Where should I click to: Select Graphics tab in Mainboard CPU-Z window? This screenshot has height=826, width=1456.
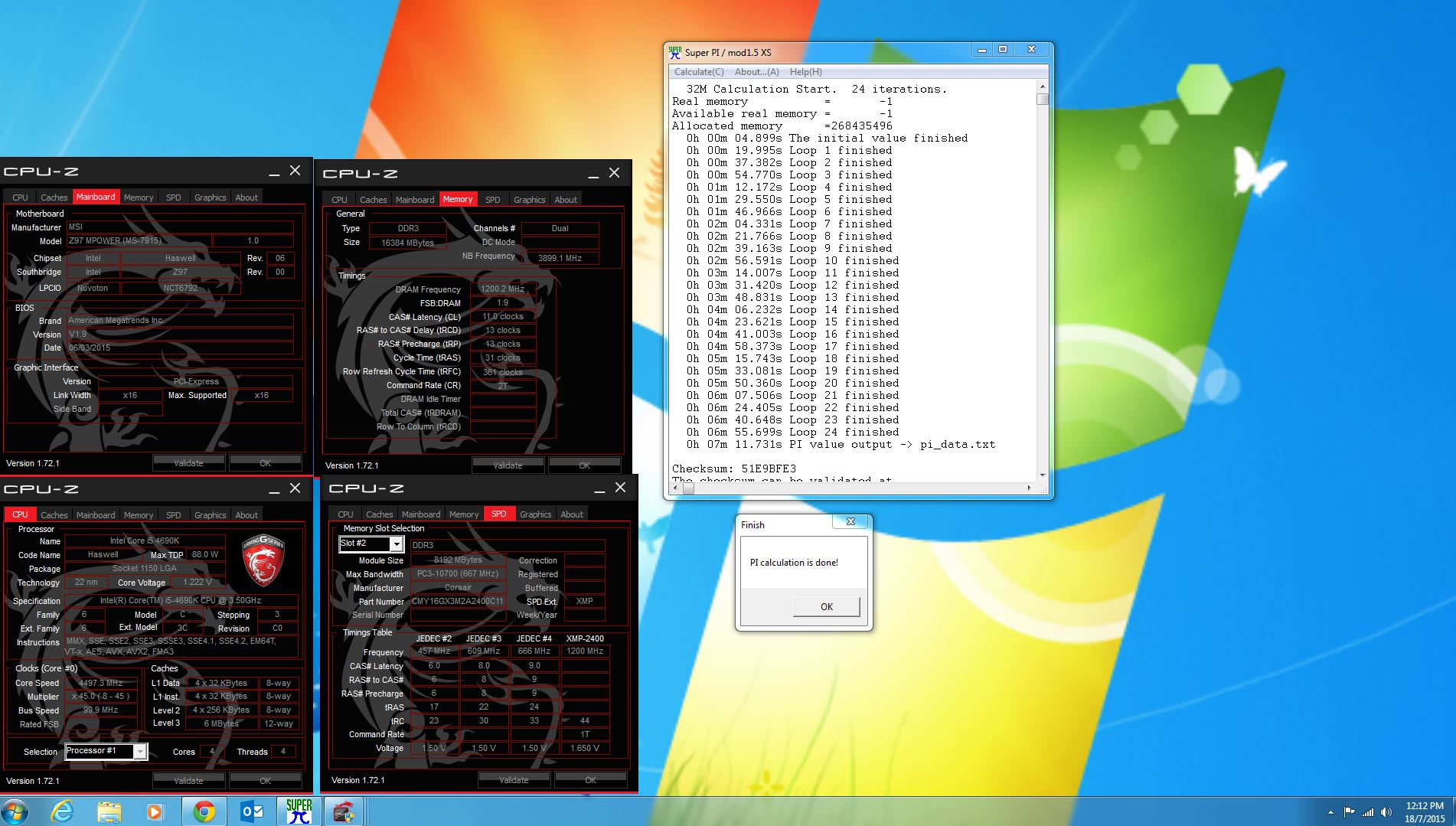coord(210,198)
